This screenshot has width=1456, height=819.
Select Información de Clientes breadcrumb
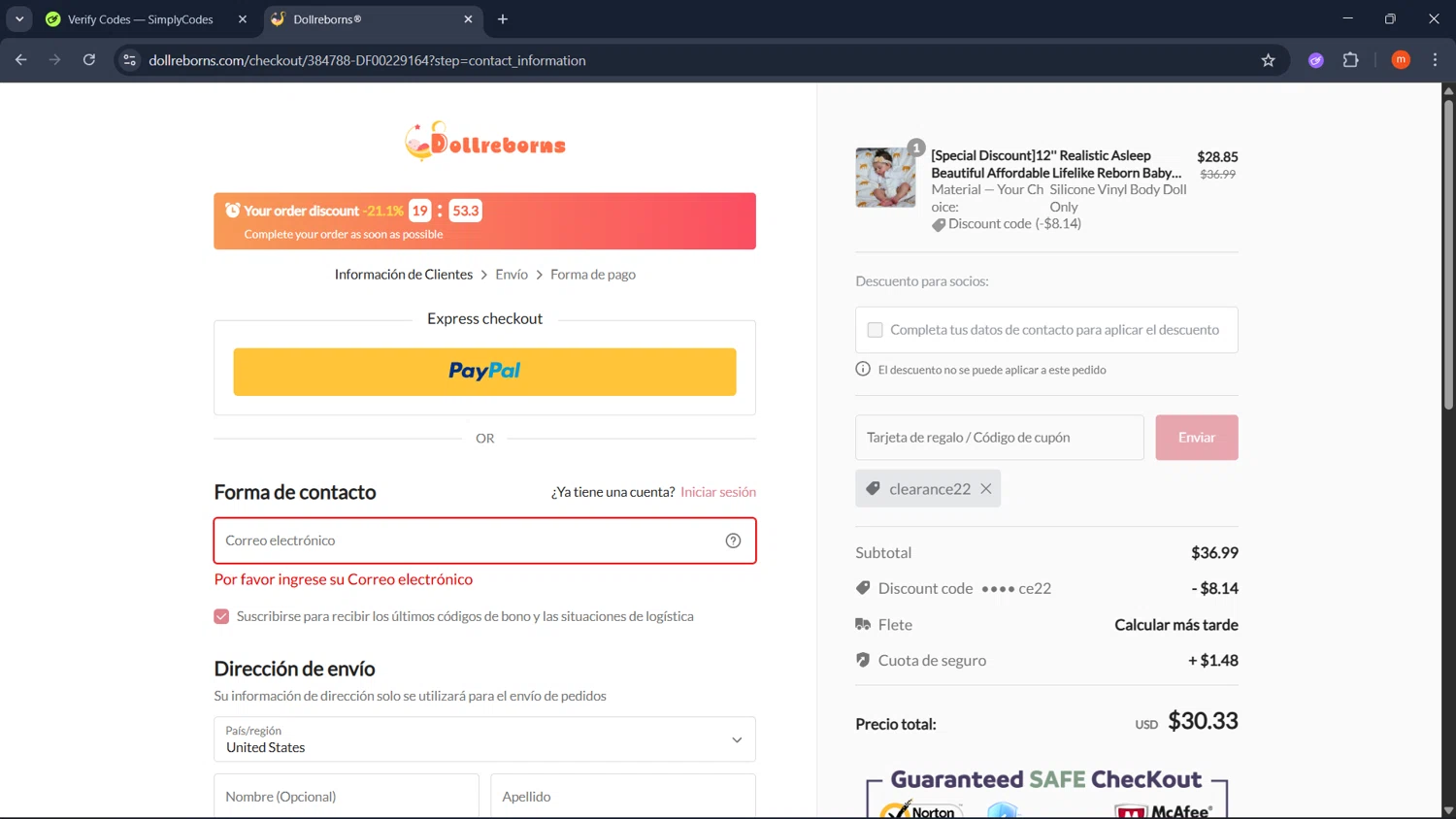[404, 275]
